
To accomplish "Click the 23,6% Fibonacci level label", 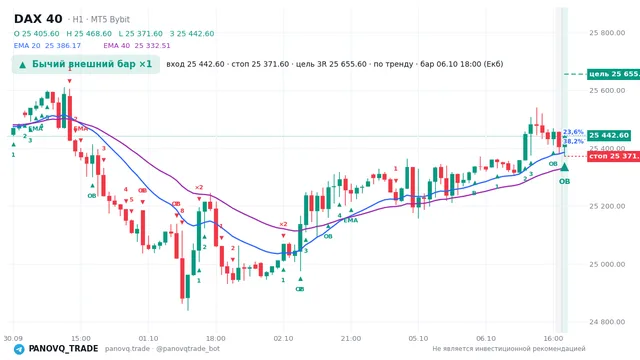I will click(x=573, y=132).
